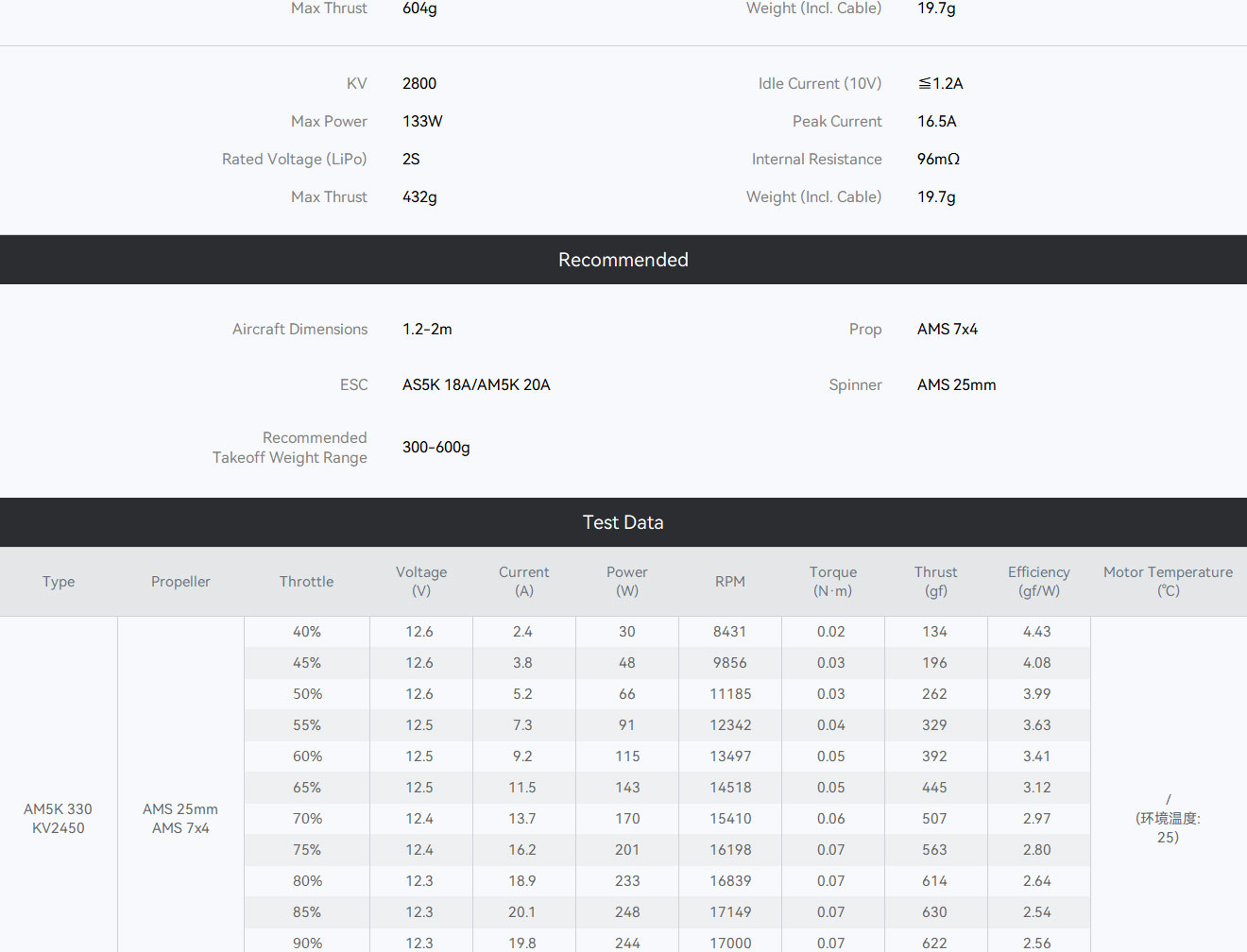This screenshot has height=952, width=1247.
Task: Select the takeoff weight value 300-600g
Action: (436, 447)
